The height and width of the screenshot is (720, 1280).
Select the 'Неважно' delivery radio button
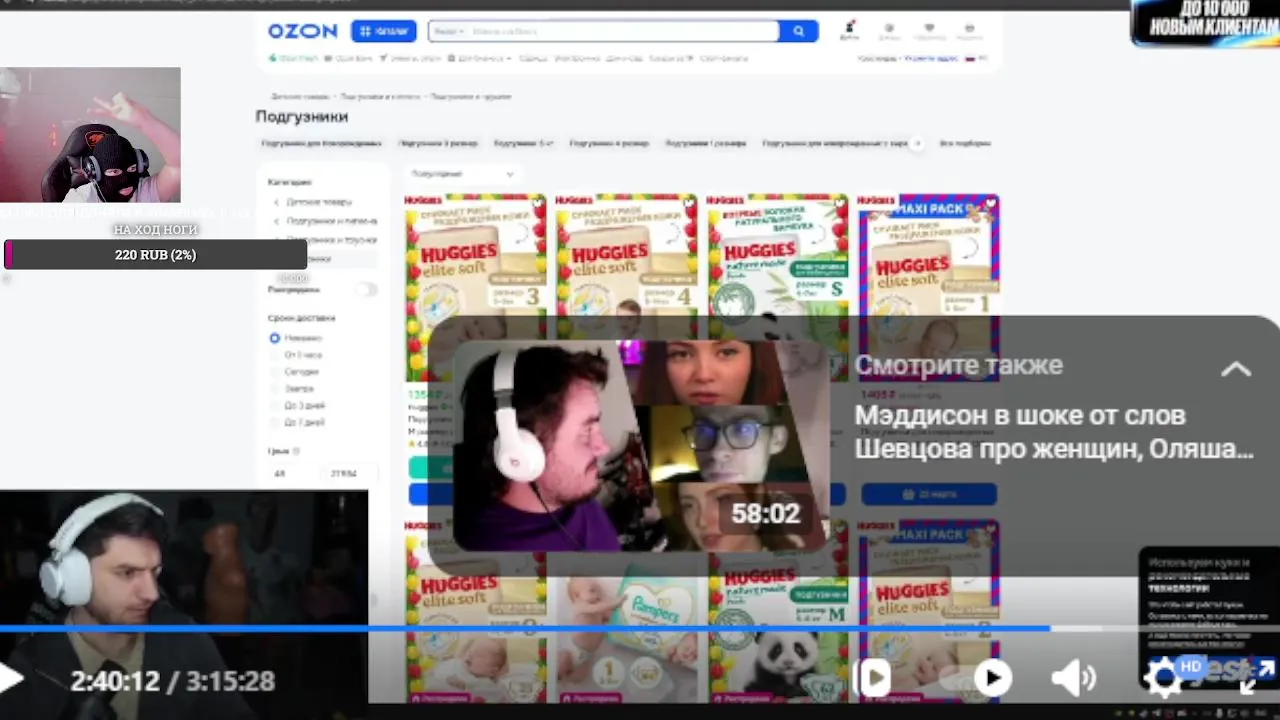274,338
